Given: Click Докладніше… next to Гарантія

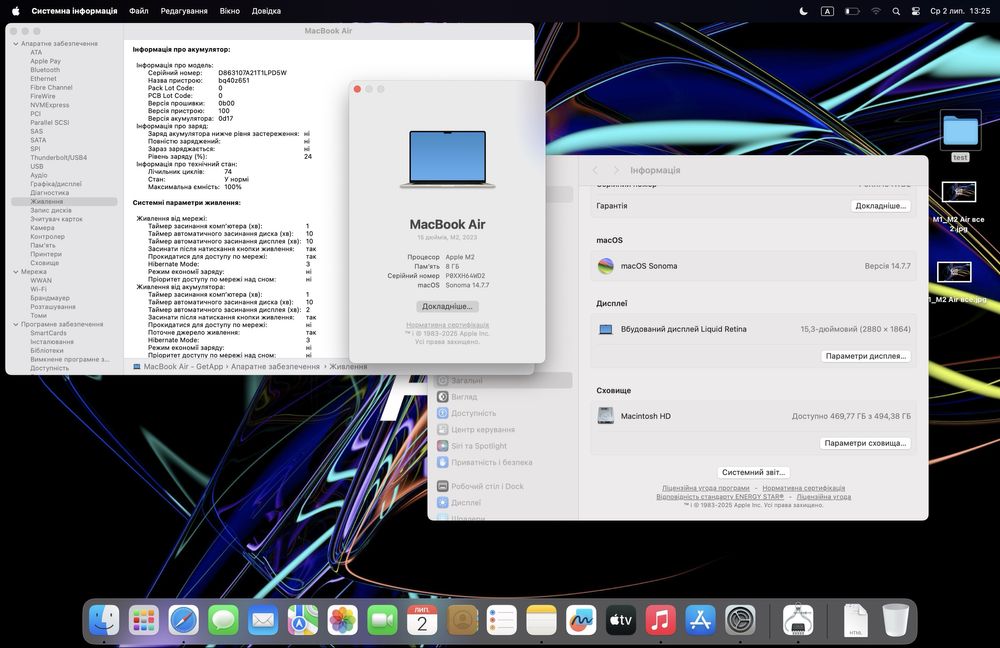Looking at the screenshot, I should pos(880,206).
